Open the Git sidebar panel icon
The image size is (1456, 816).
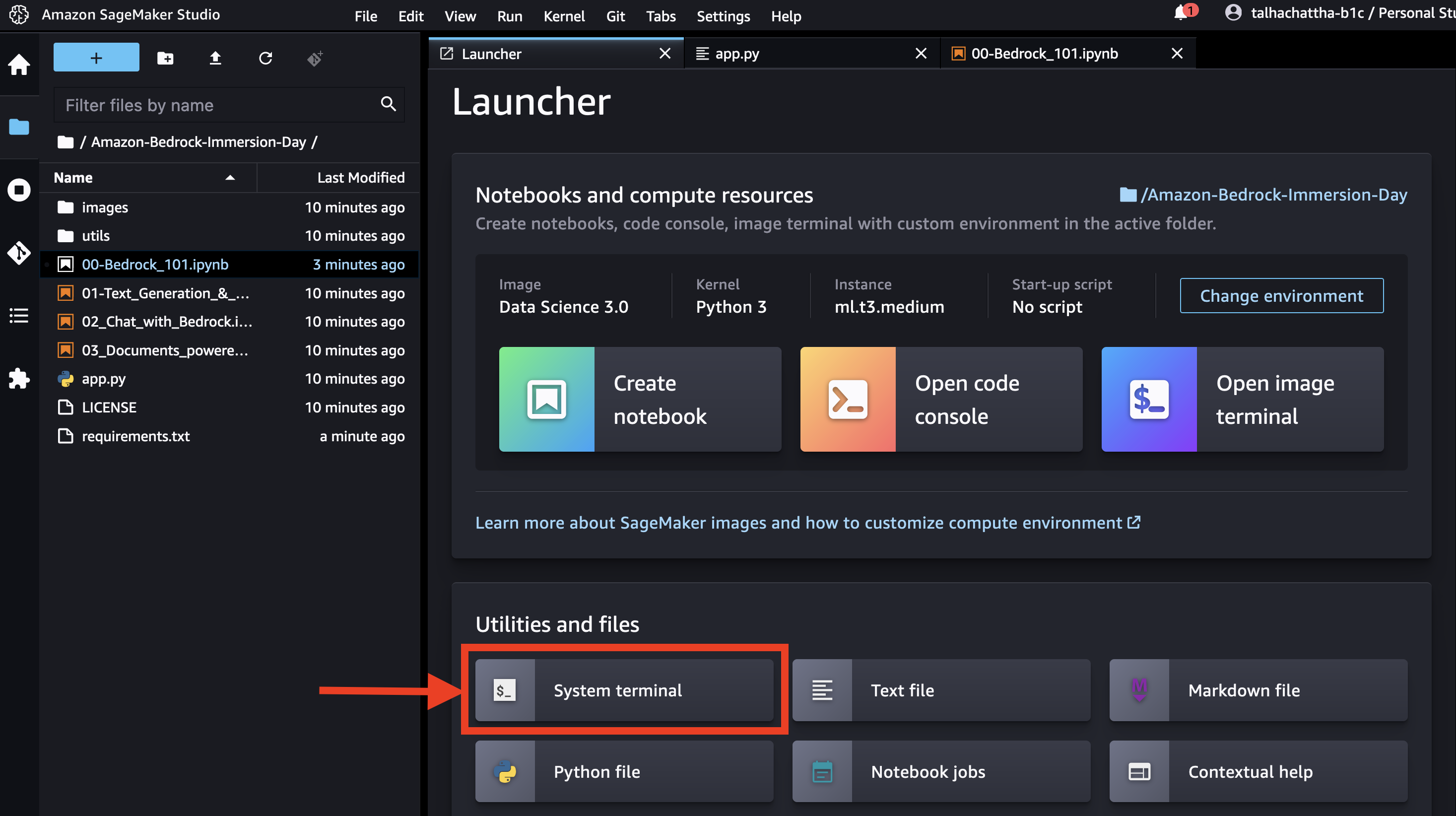click(19, 253)
